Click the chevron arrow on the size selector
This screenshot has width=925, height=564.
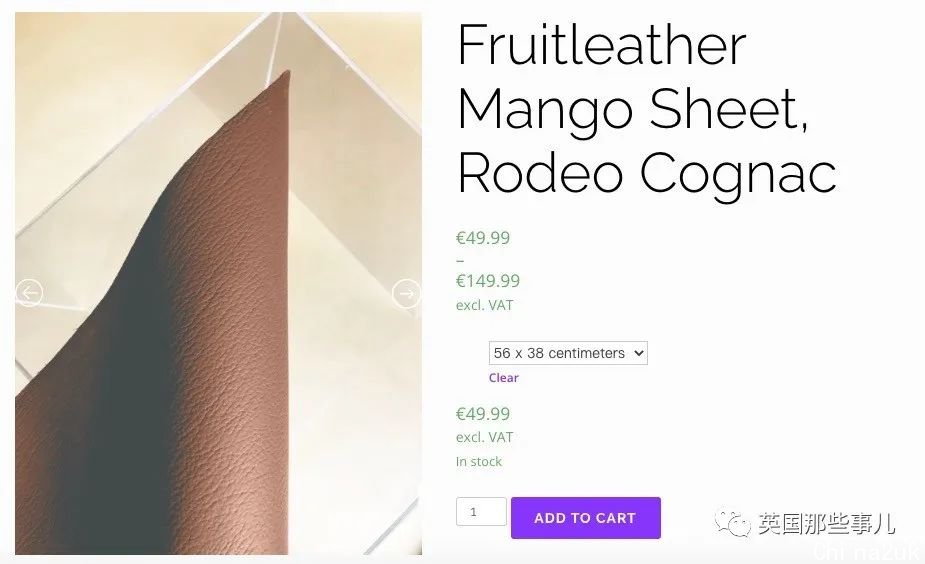(x=638, y=353)
